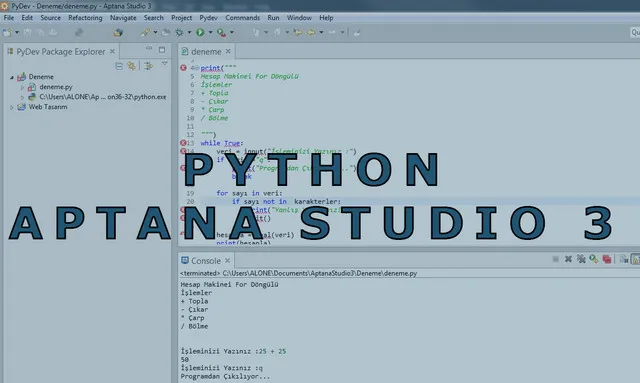This screenshot has width=640, height=383.
Task: Close the deneme editor tab
Action: [x=228, y=51]
